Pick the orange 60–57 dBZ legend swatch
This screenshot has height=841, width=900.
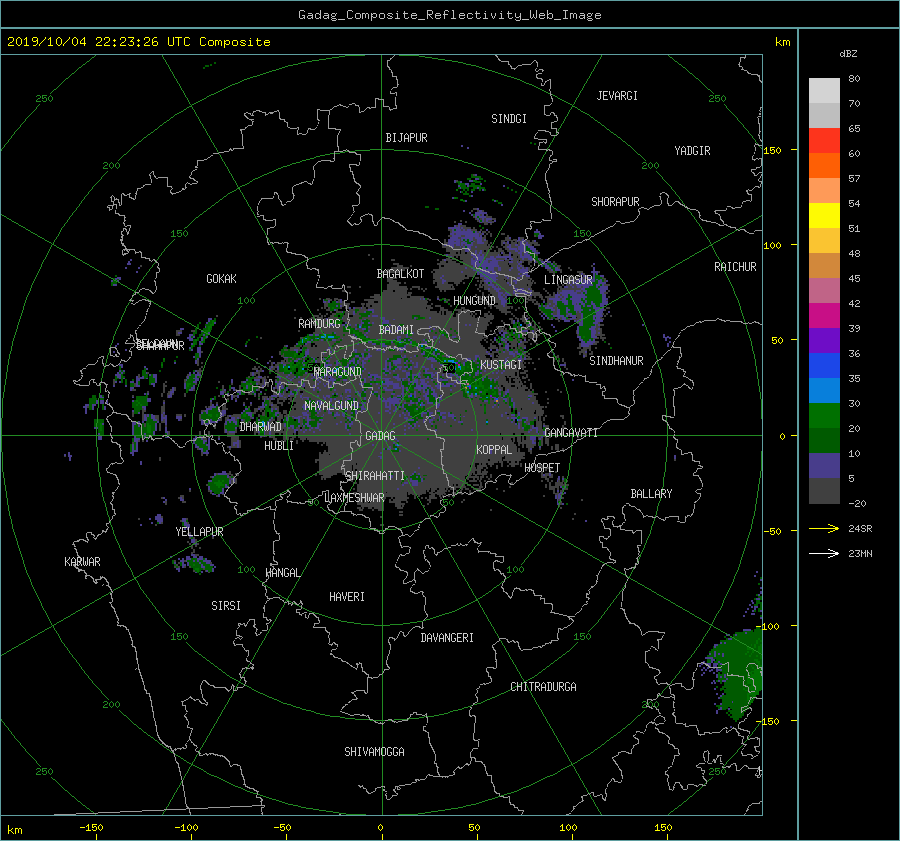pos(824,165)
